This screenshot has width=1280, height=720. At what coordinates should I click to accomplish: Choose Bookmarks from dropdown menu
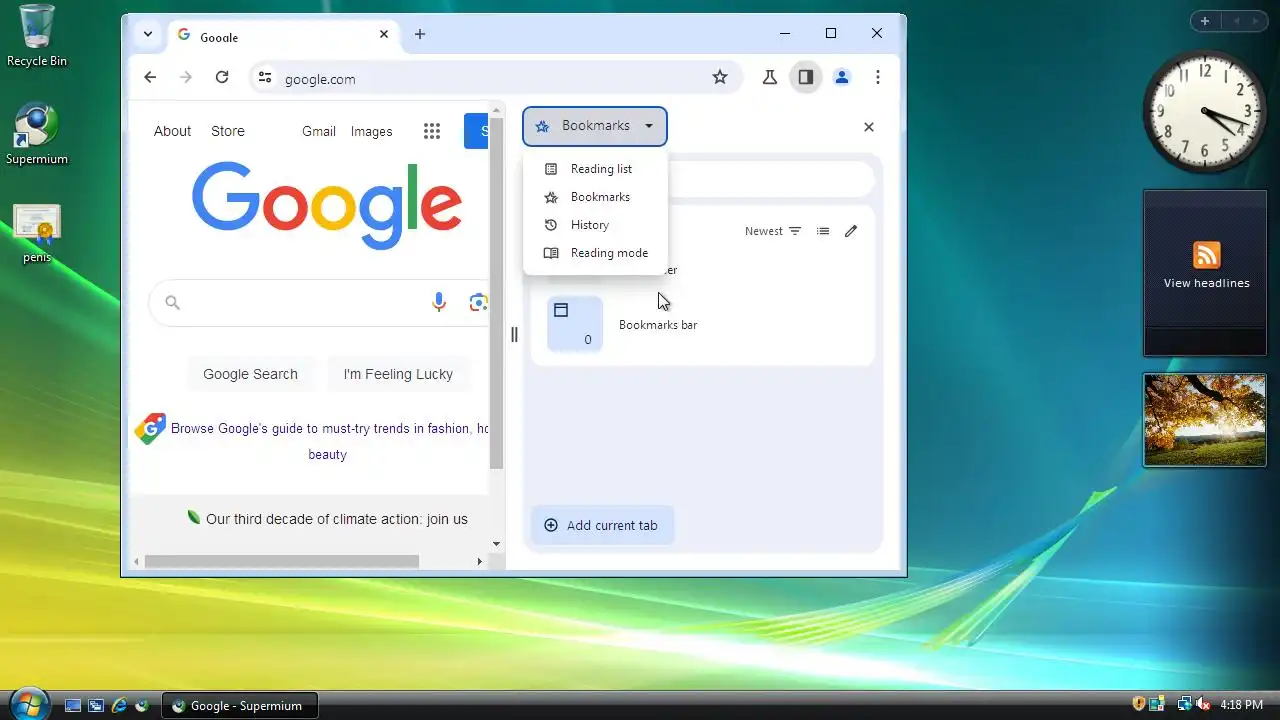pyautogui.click(x=595, y=197)
